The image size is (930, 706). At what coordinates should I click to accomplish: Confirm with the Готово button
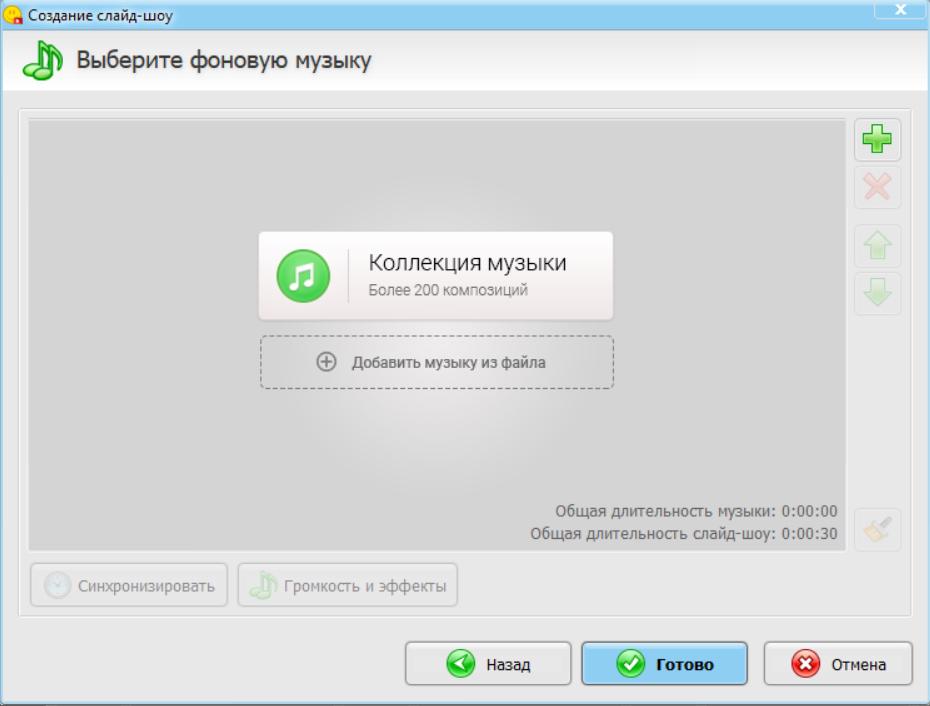(664, 664)
